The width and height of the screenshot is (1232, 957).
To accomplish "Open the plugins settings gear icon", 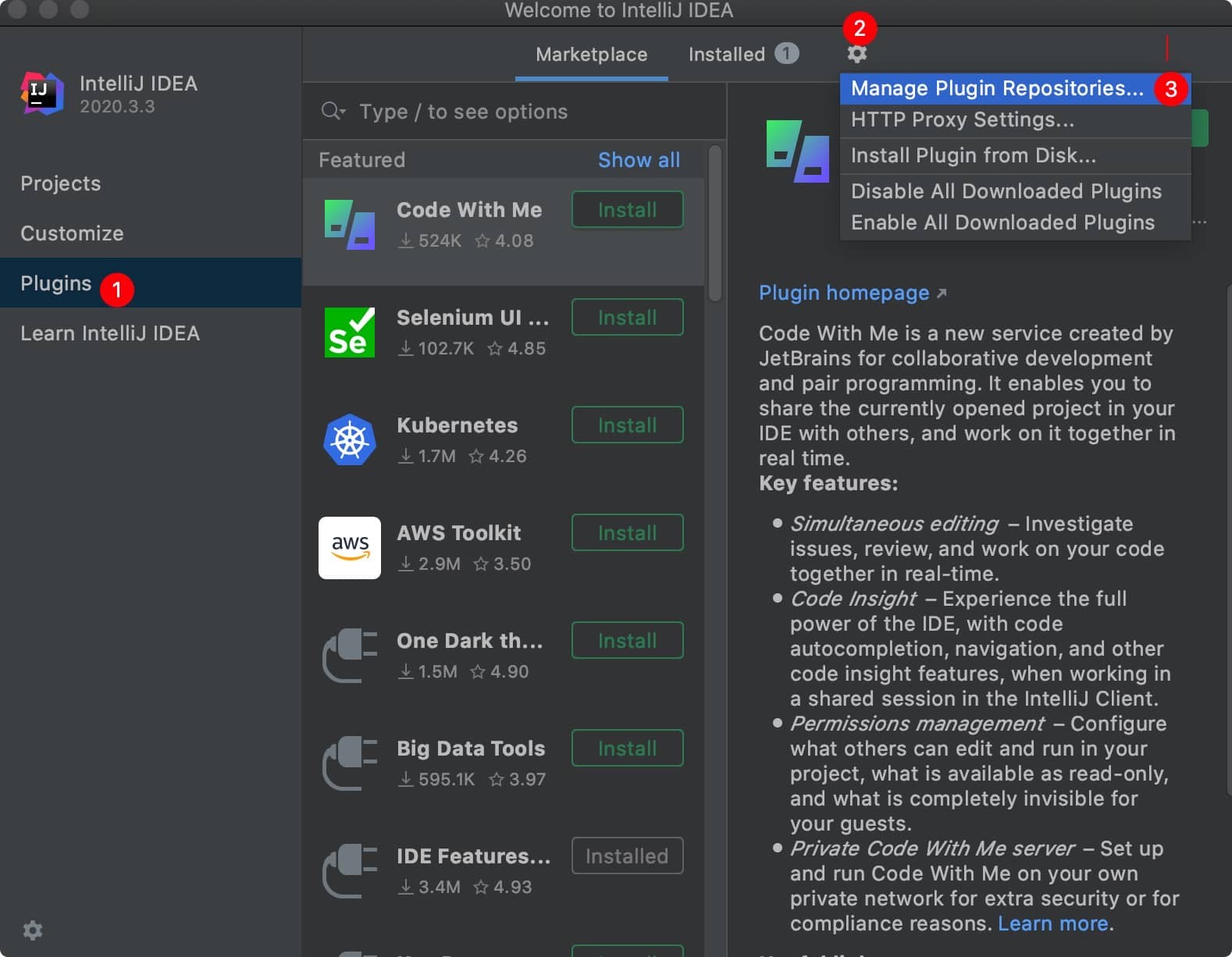I will (856, 54).
